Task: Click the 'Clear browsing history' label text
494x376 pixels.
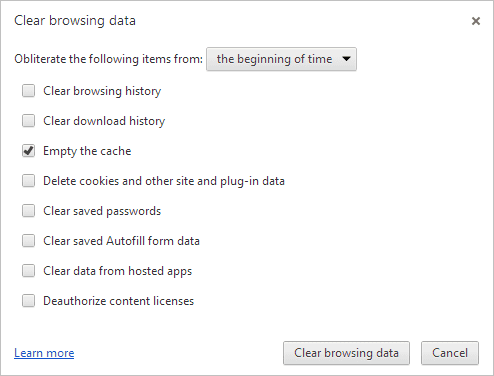Action: (x=102, y=91)
